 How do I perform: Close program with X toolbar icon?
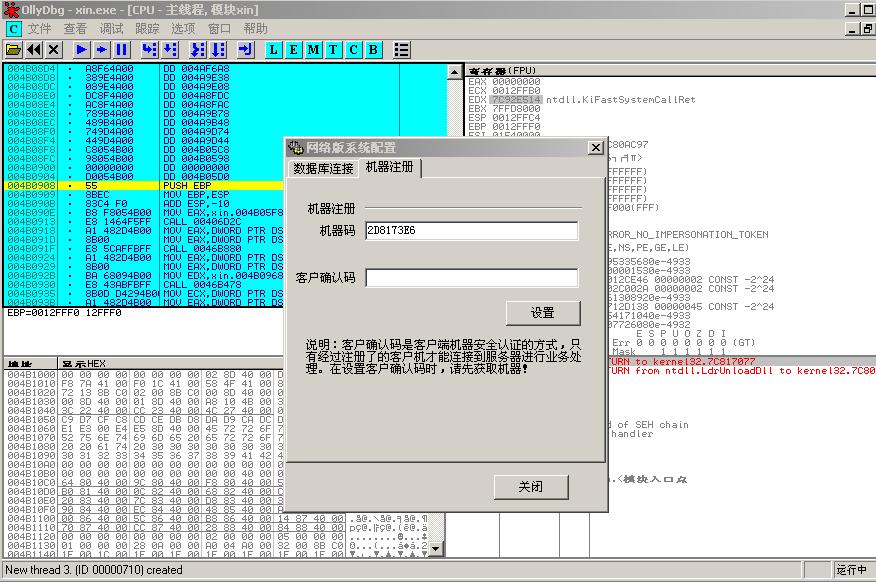point(54,50)
